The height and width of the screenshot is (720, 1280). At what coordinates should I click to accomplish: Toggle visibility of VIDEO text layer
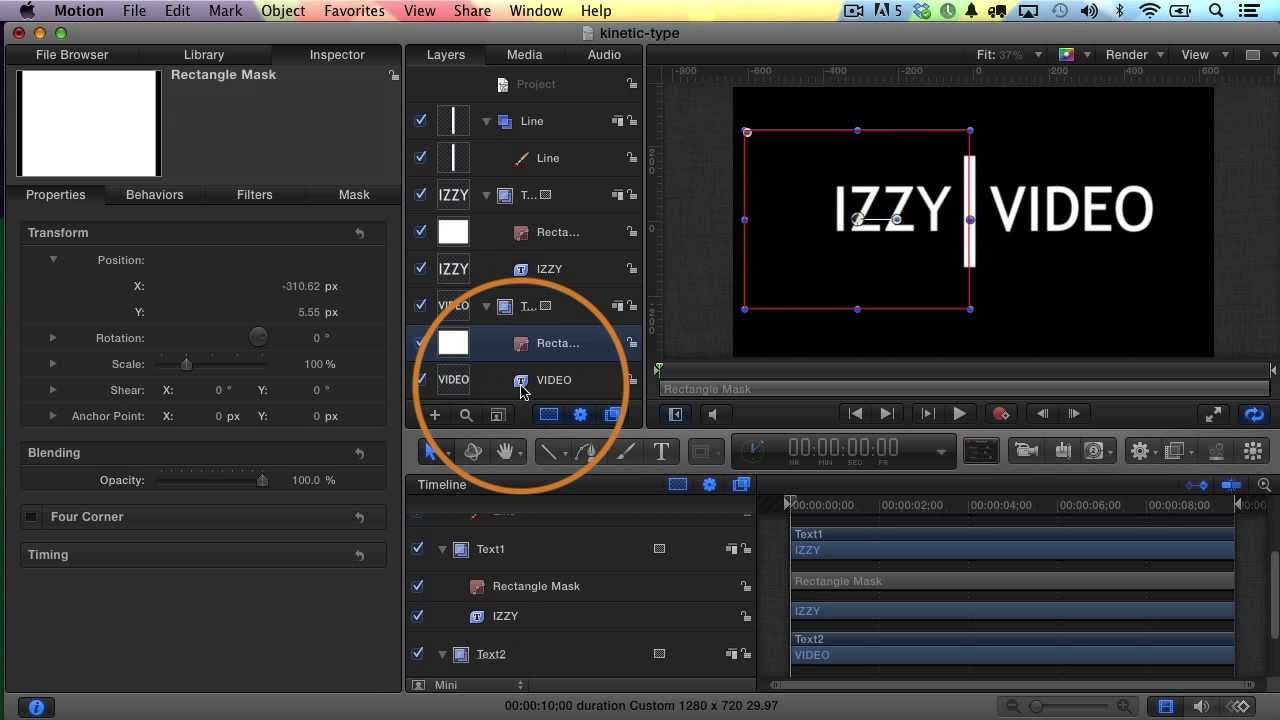[421, 380]
